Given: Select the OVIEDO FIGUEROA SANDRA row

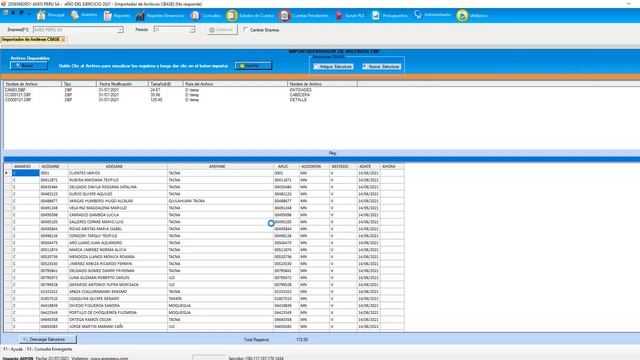Looking at the screenshot, I should pyautogui.click(x=204, y=305).
